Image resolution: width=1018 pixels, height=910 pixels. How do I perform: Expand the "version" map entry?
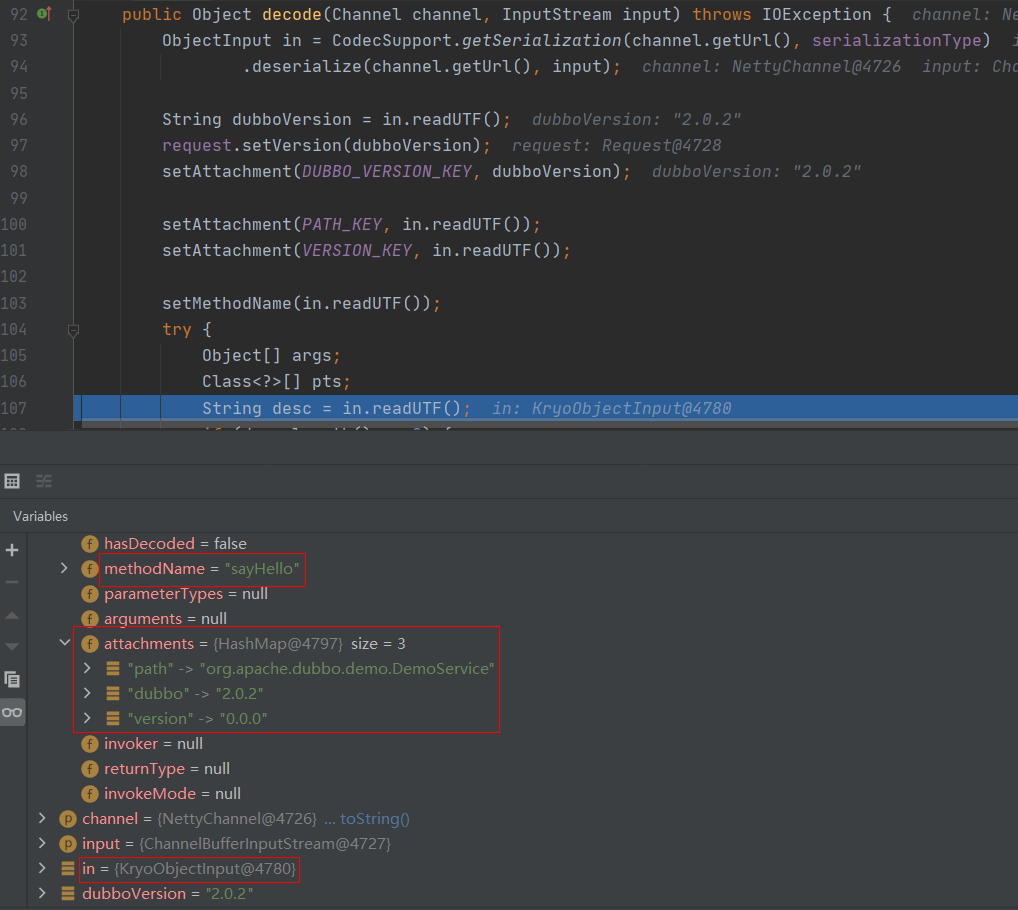[89, 718]
